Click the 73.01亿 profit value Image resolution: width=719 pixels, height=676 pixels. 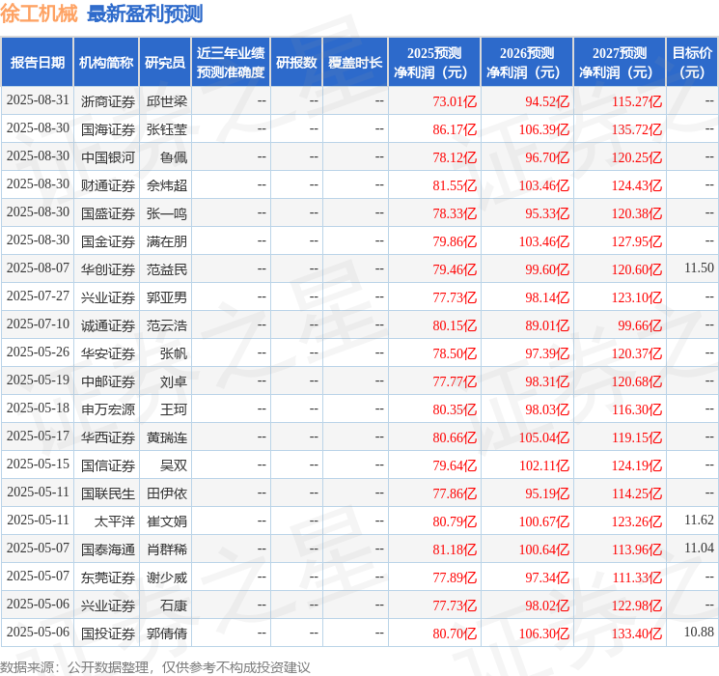point(454,101)
